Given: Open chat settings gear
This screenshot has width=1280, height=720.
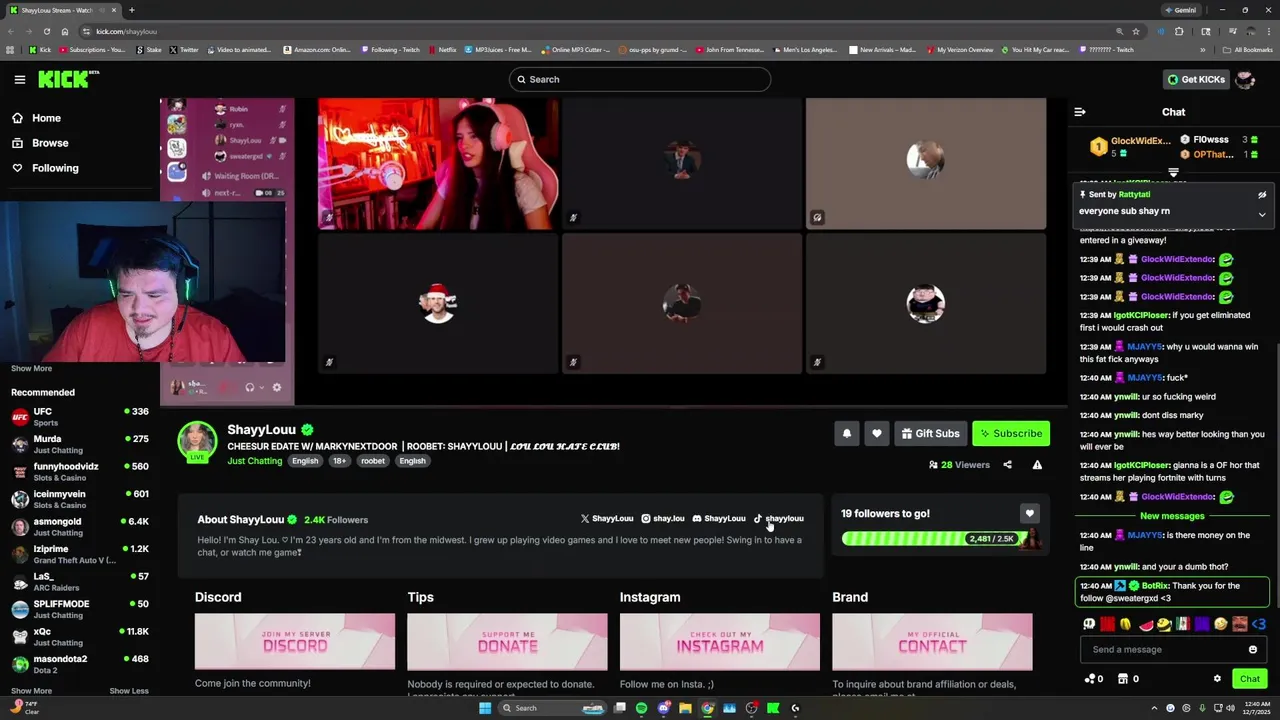Looking at the screenshot, I should (x=1217, y=679).
